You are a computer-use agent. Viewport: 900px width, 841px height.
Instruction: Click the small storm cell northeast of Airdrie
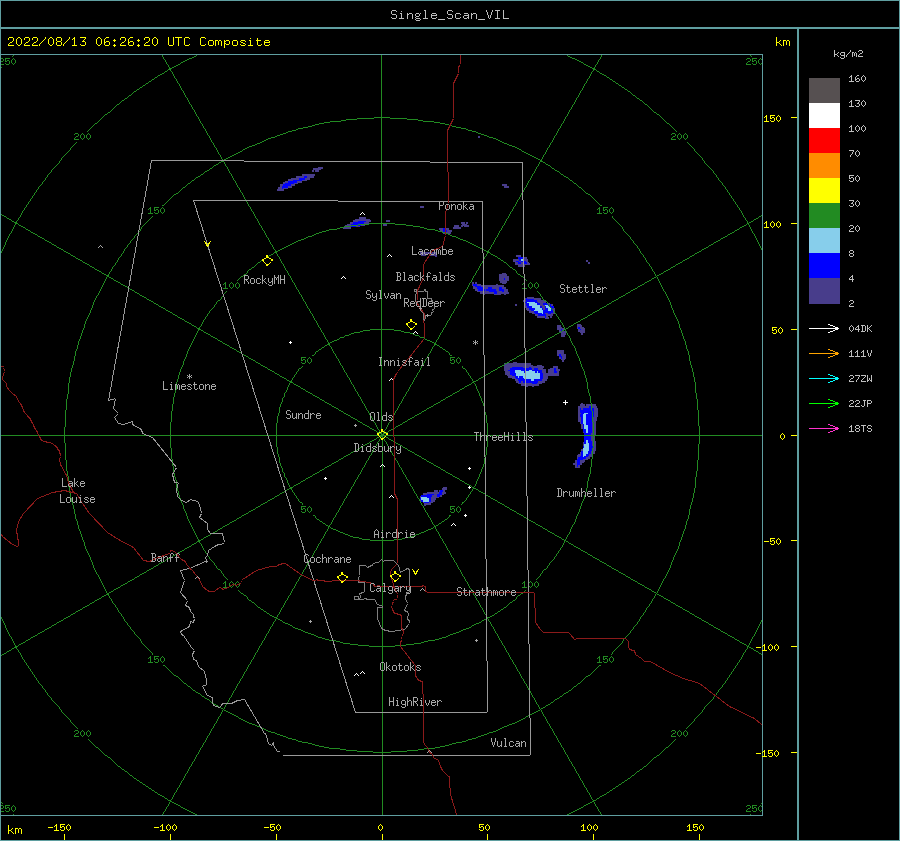(433, 495)
